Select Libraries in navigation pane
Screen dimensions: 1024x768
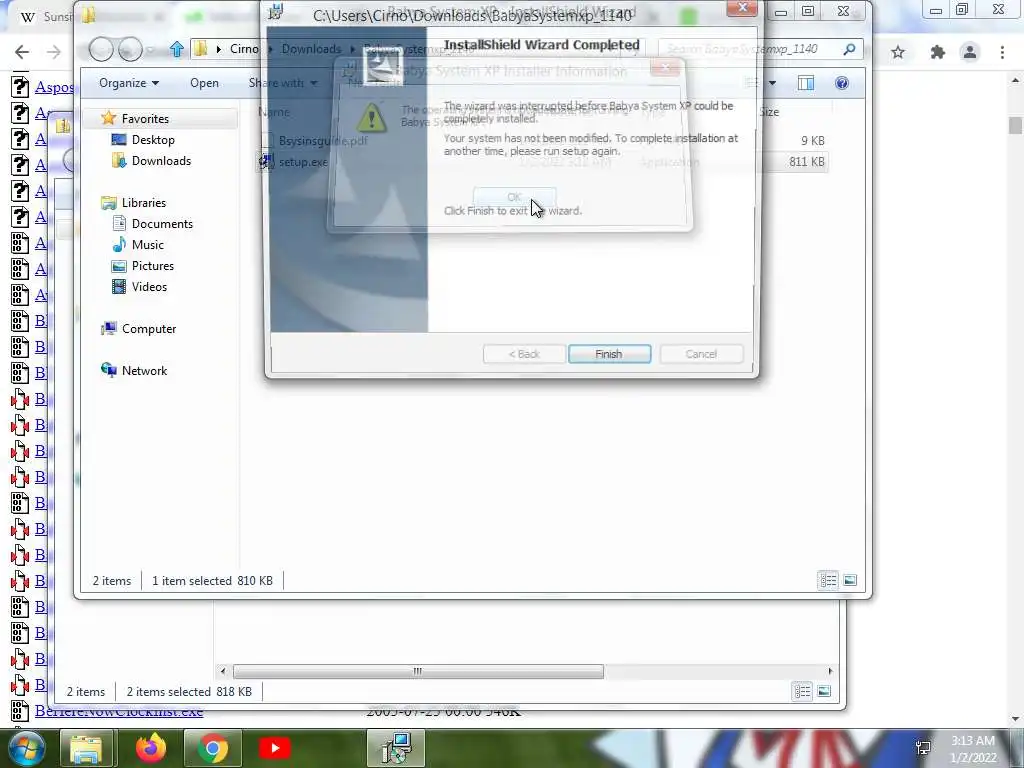pyautogui.click(x=144, y=202)
